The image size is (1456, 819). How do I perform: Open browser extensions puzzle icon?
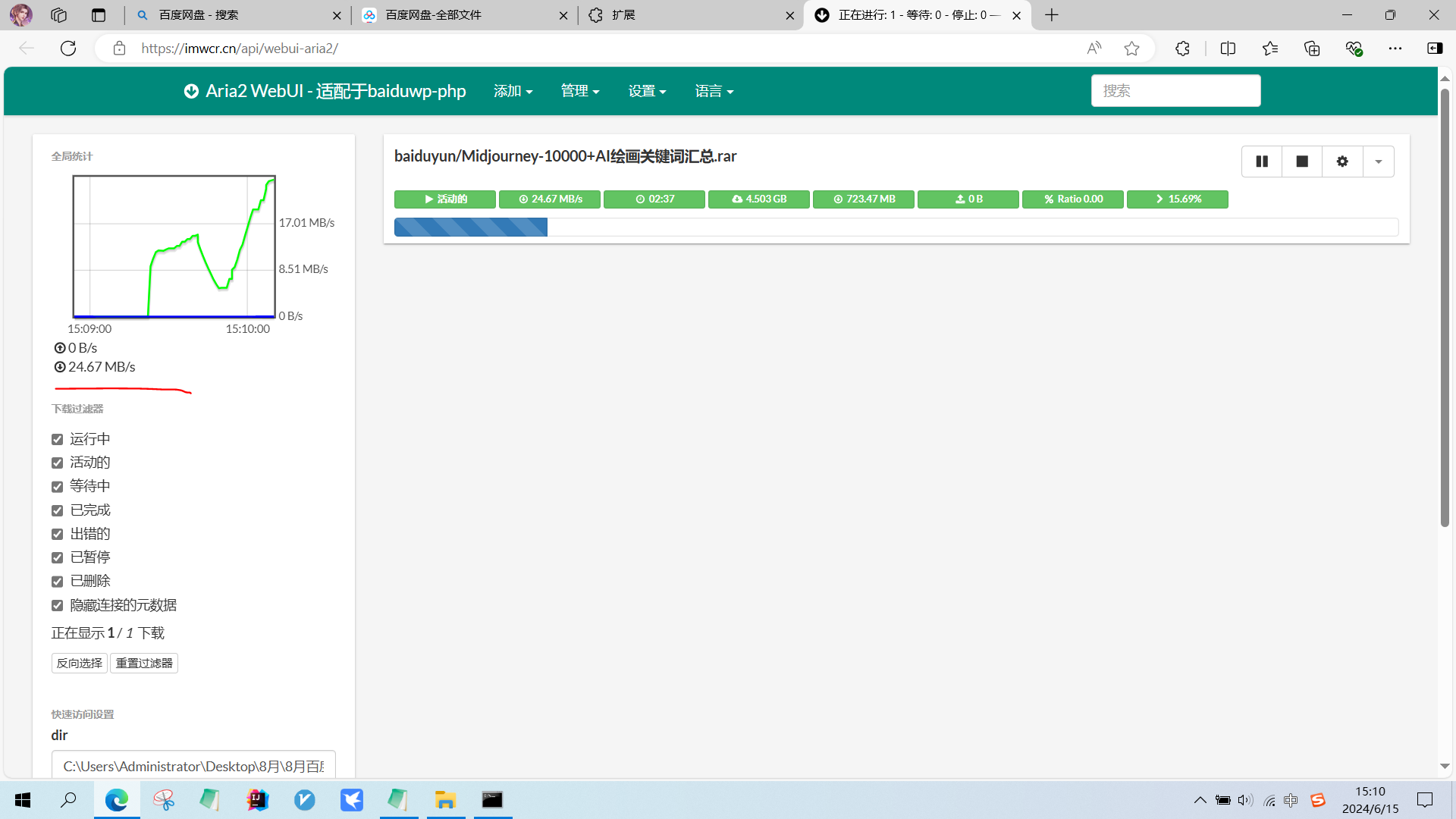click(x=1182, y=49)
